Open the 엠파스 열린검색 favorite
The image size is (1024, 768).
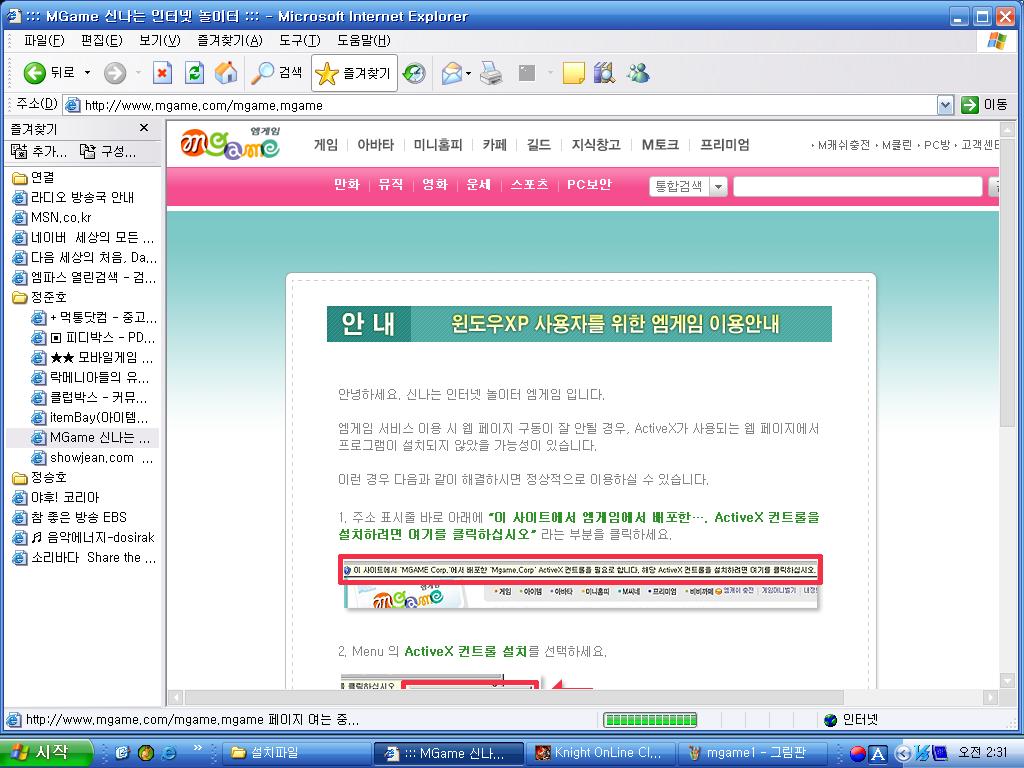(84, 278)
